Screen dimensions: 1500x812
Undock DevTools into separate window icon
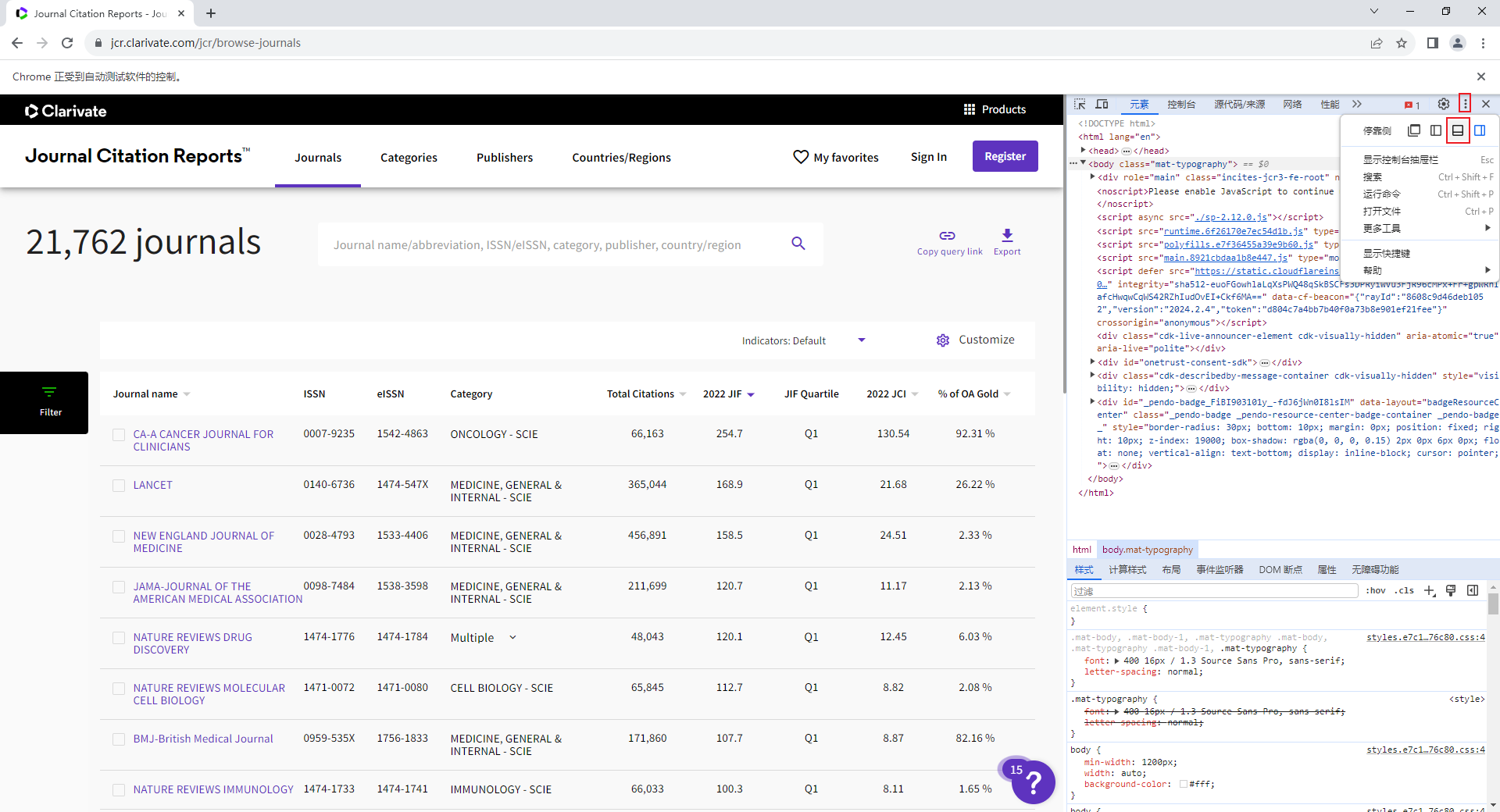click(x=1414, y=130)
